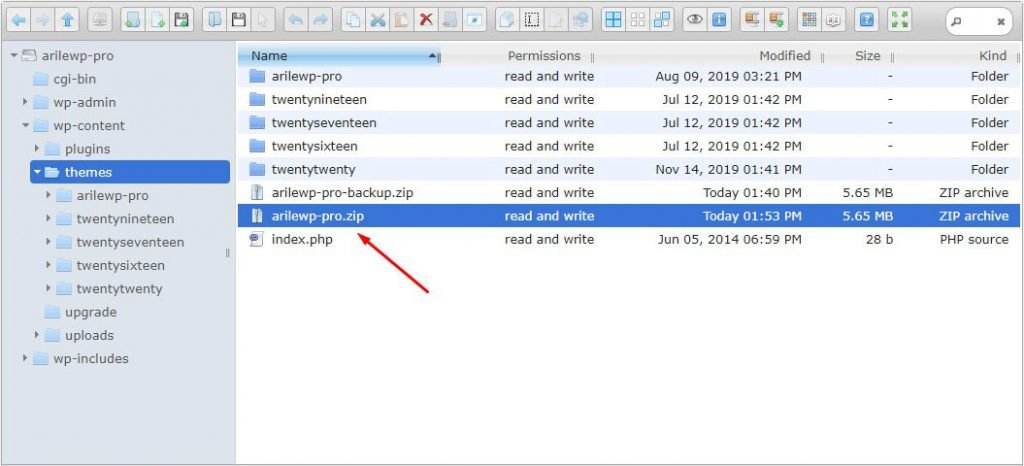Delete selection with the red X icon
1024x466 pixels.
pos(426,20)
